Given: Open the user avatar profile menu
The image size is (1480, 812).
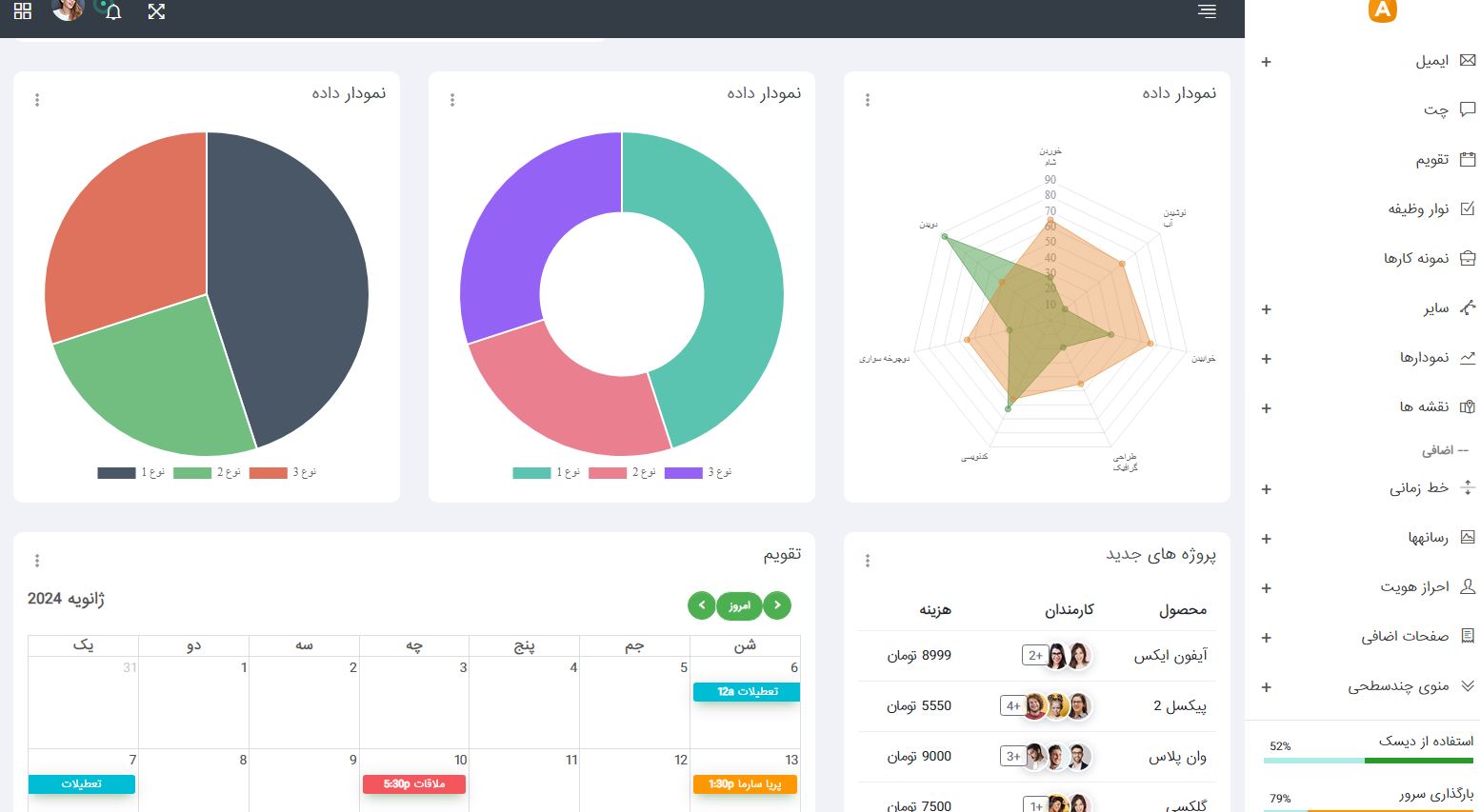Looking at the screenshot, I should tap(68, 8).
